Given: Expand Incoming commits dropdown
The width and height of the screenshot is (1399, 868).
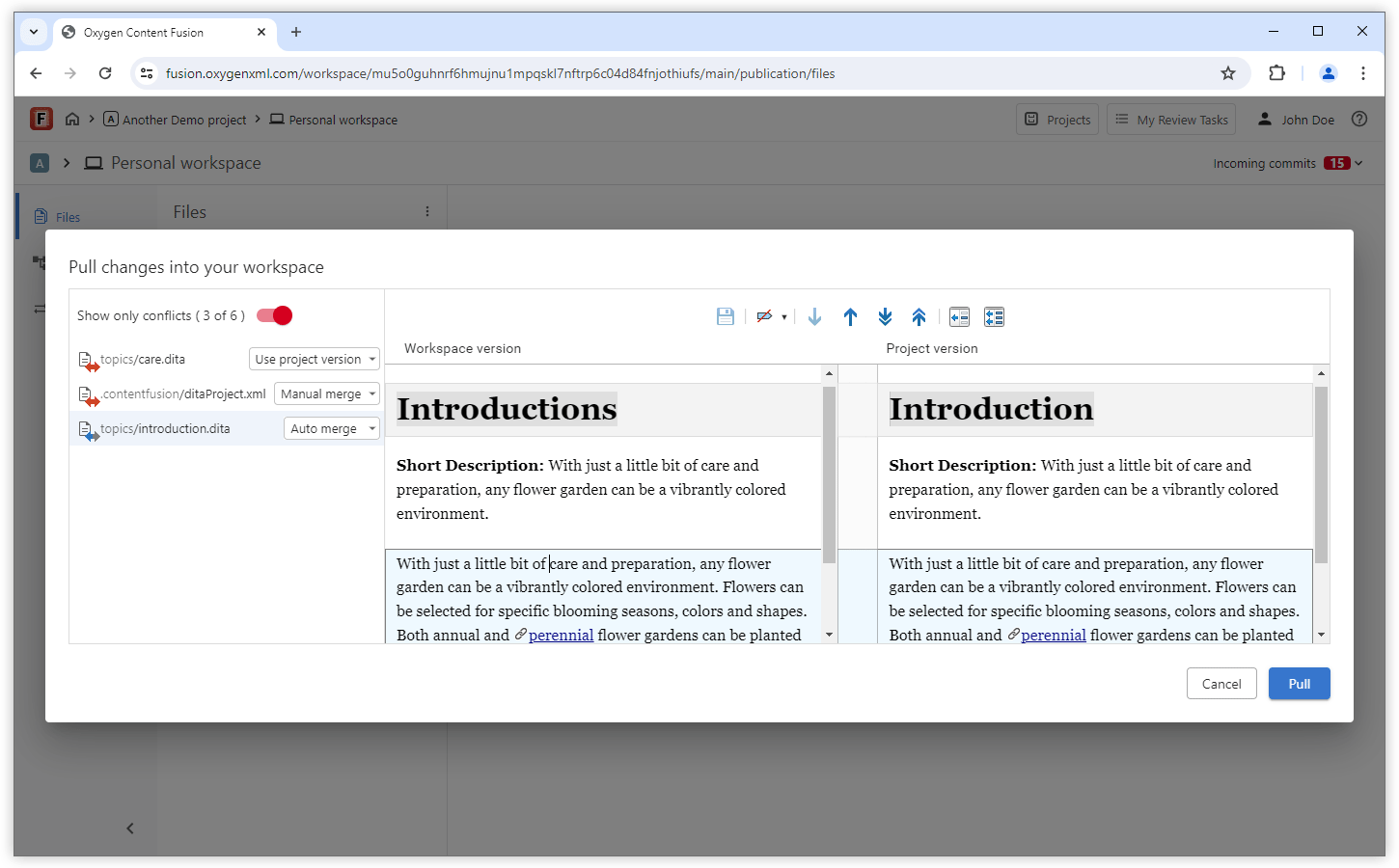Looking at the screenshot, I should 1288,163.
